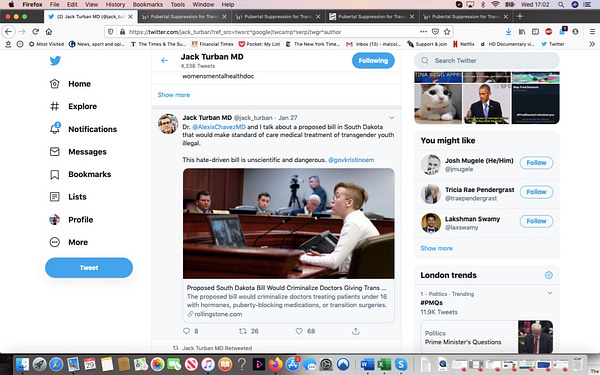Open Microsoft Word from the Dock
The image size is (600, 375).
pyautogui.click(x=367, y=364)
